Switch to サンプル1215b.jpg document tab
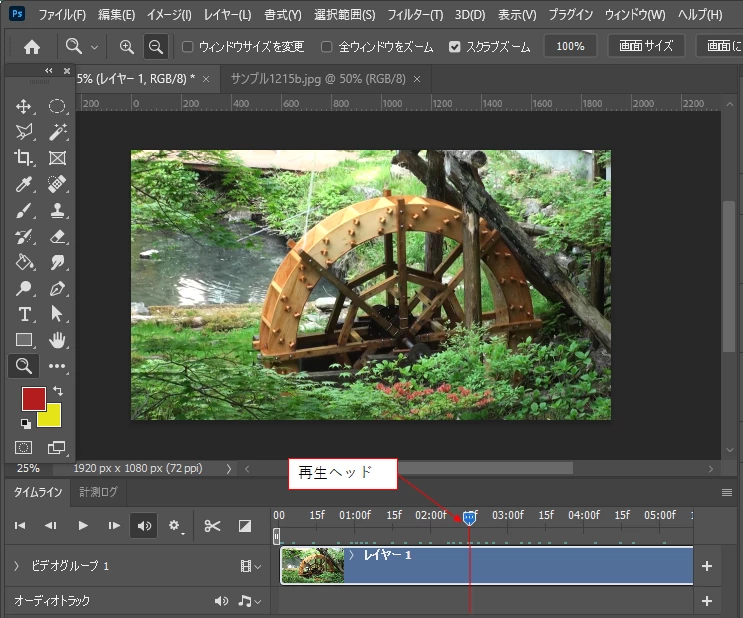This screenshot has width=743, height=618. (x=318, y=79)
